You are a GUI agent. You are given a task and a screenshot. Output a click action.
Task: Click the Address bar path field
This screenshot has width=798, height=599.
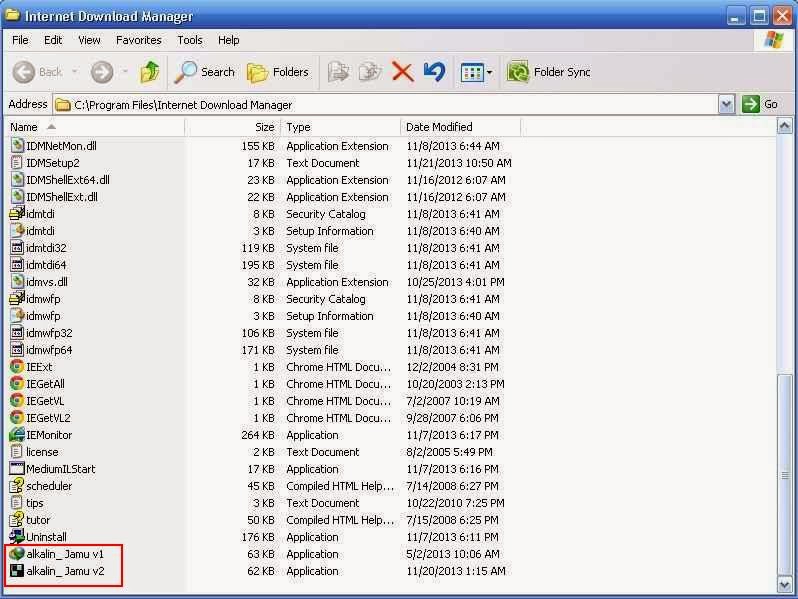[x=386, y=105]
